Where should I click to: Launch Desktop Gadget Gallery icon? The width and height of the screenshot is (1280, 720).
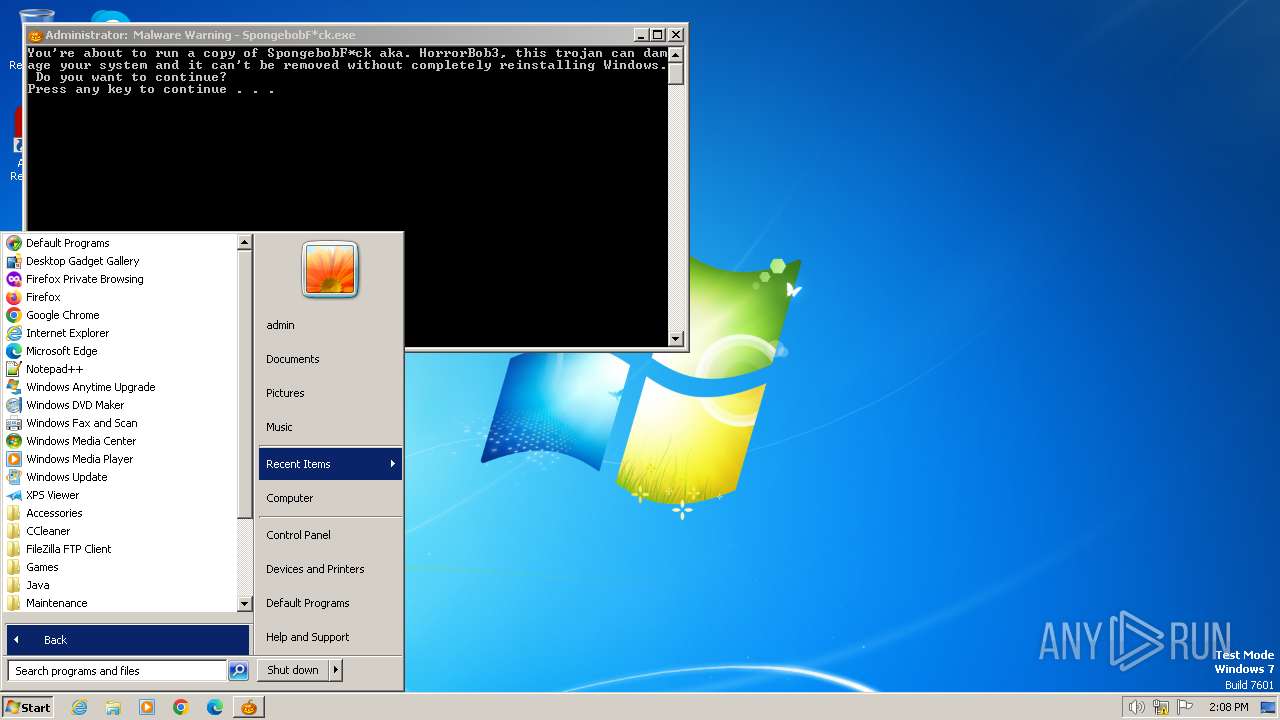[x=14, y=261]
